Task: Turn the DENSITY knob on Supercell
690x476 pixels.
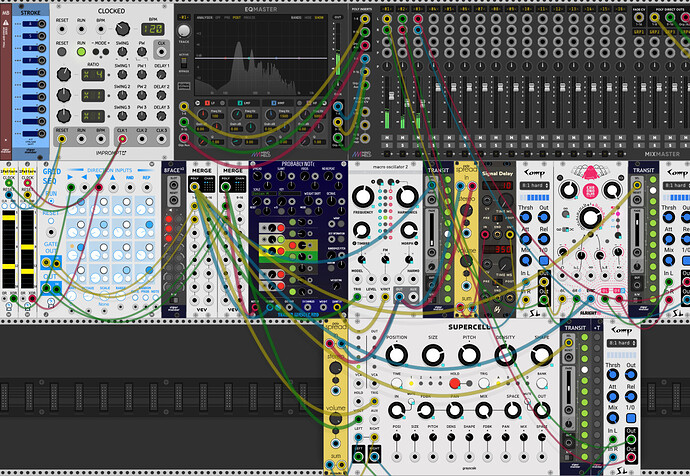Action: click(505, 355)
